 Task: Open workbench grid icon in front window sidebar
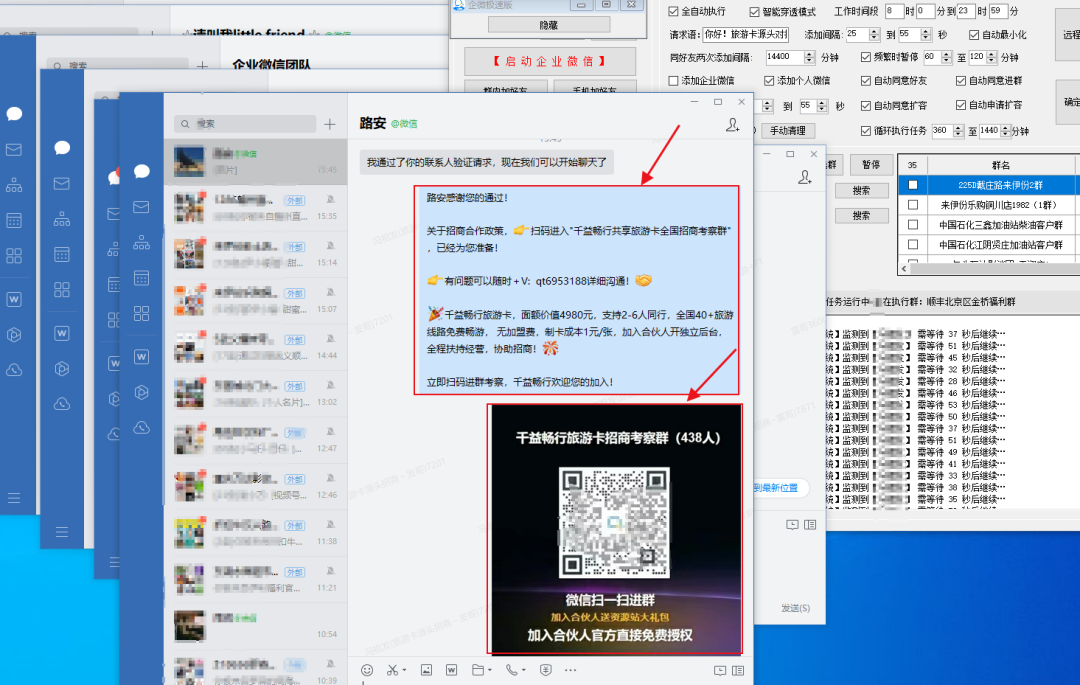pos(141,314)
